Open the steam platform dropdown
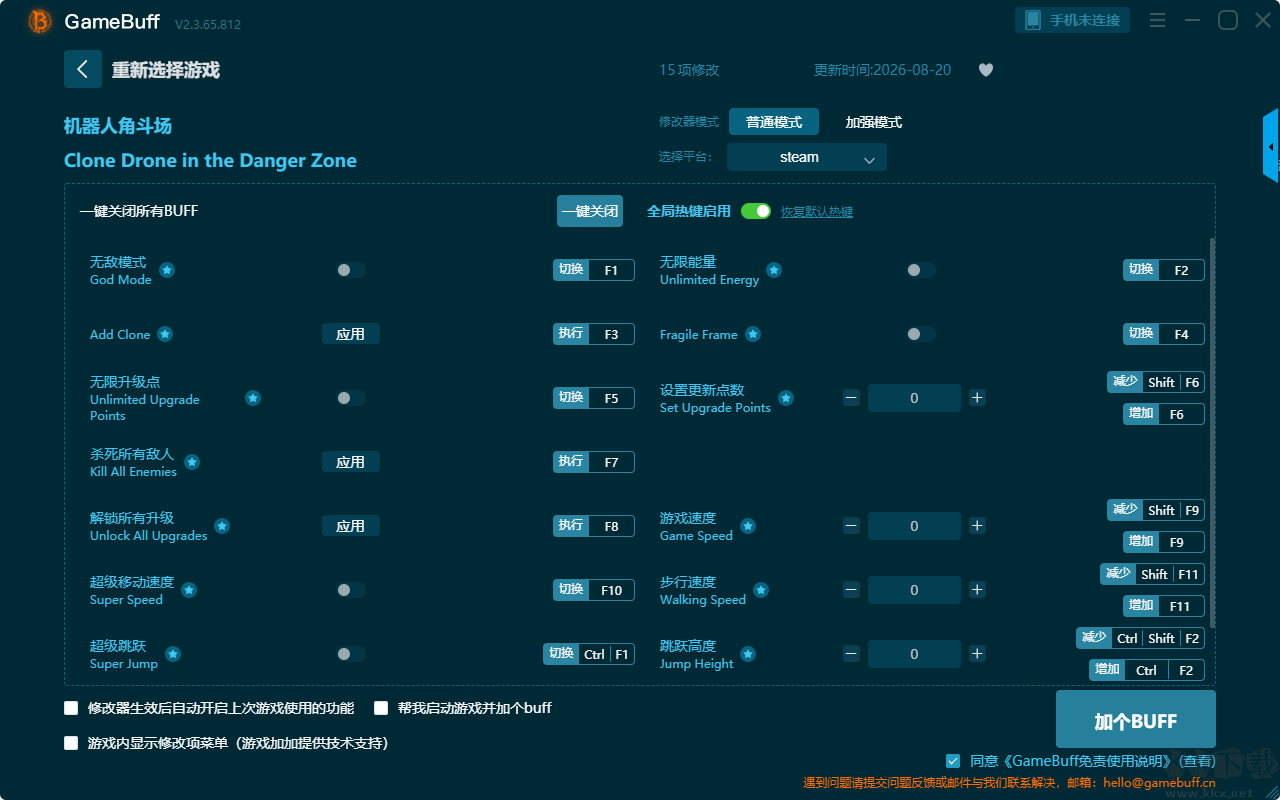 [x=807, y=157]
